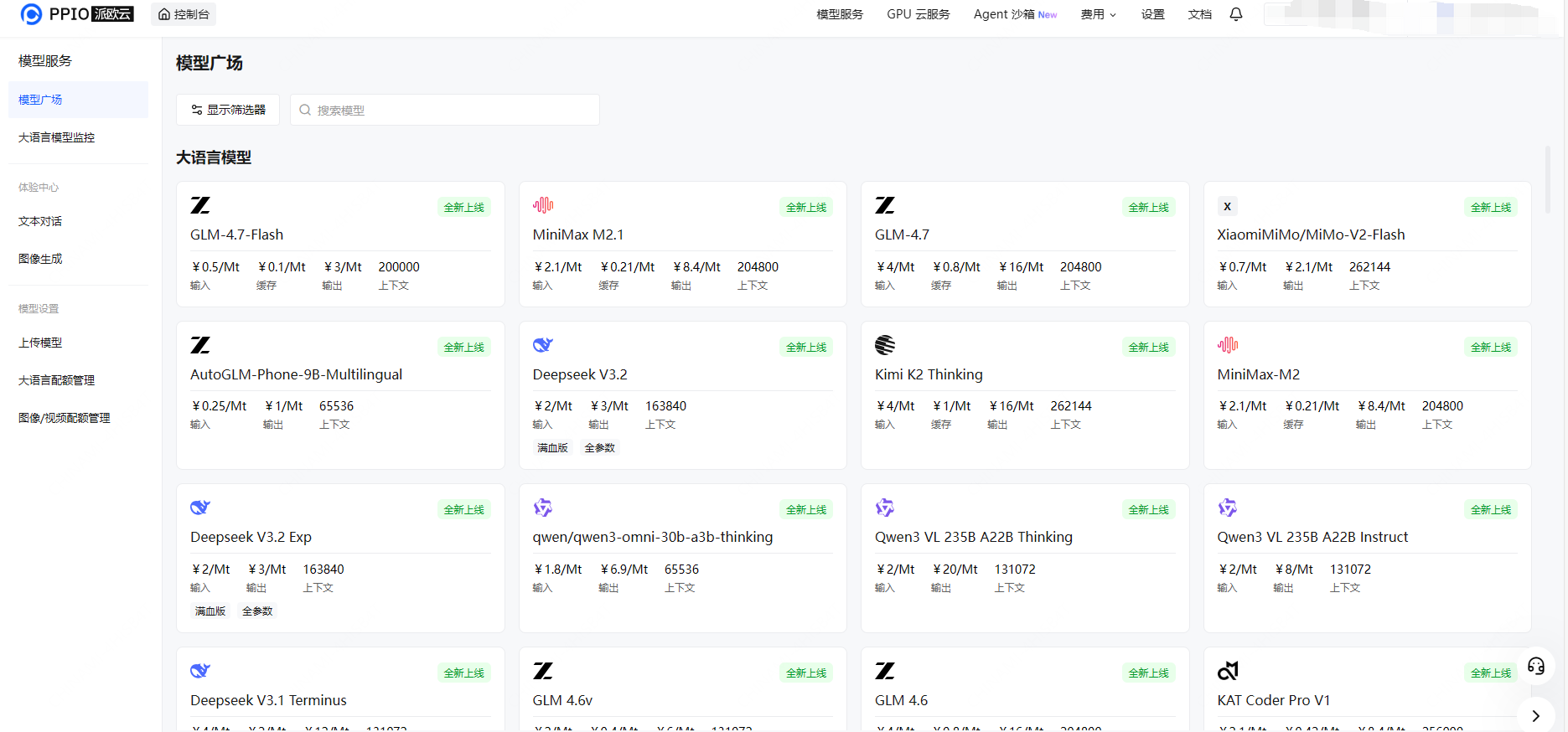
Task: Open the MiniMax M2.1 model title
Action: (x=578, y=235)
